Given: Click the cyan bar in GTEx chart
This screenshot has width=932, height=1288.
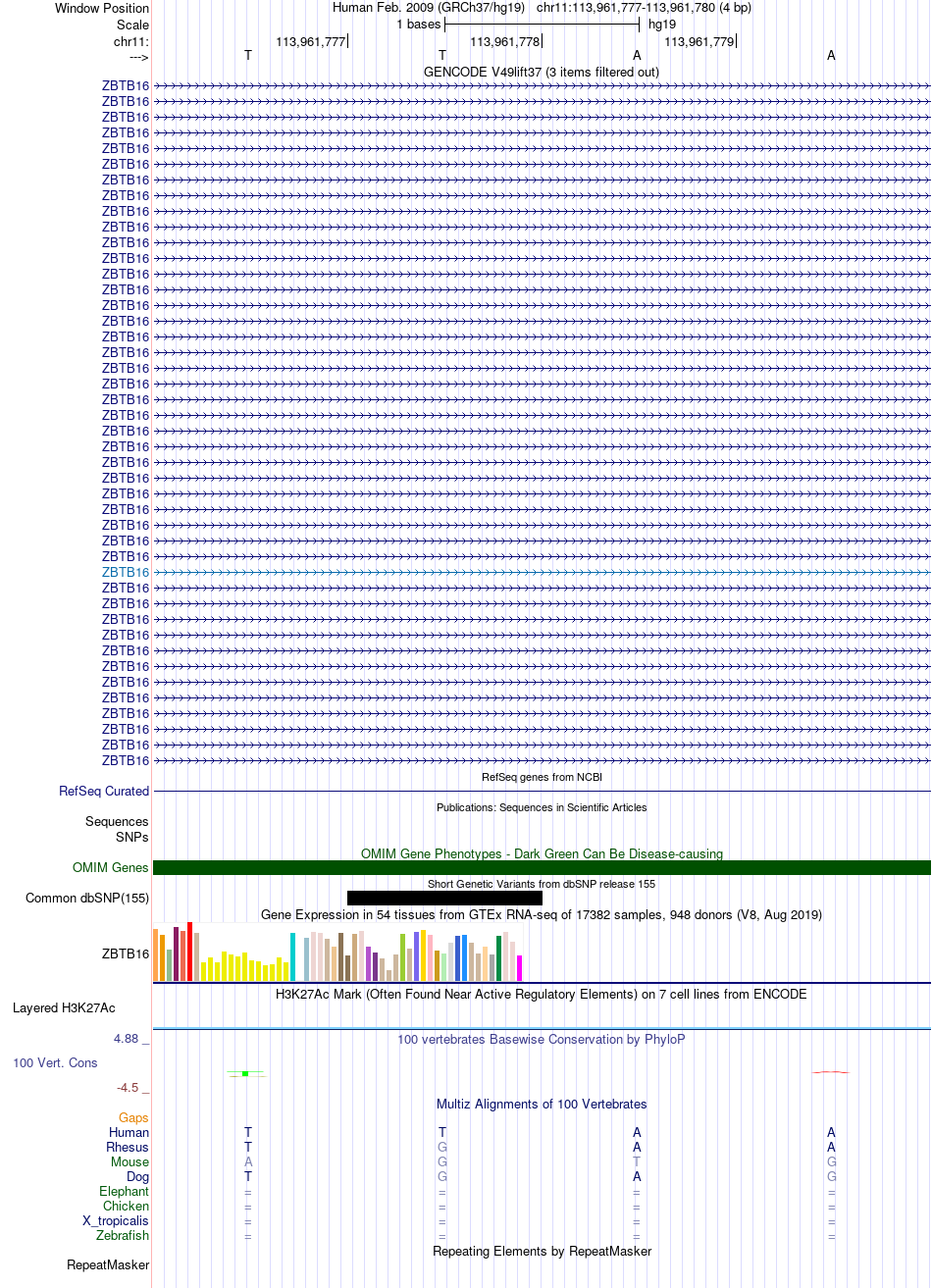Looking at the screenshot, I should [x=293, y=957].
